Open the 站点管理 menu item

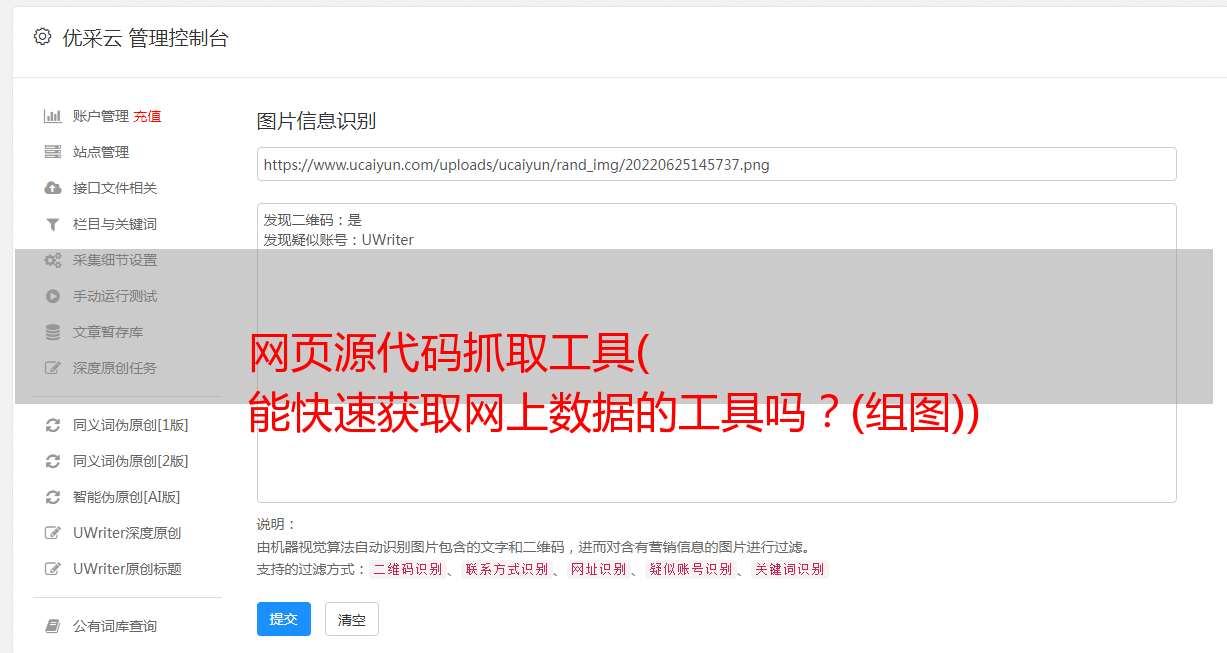tap(101, 152)
